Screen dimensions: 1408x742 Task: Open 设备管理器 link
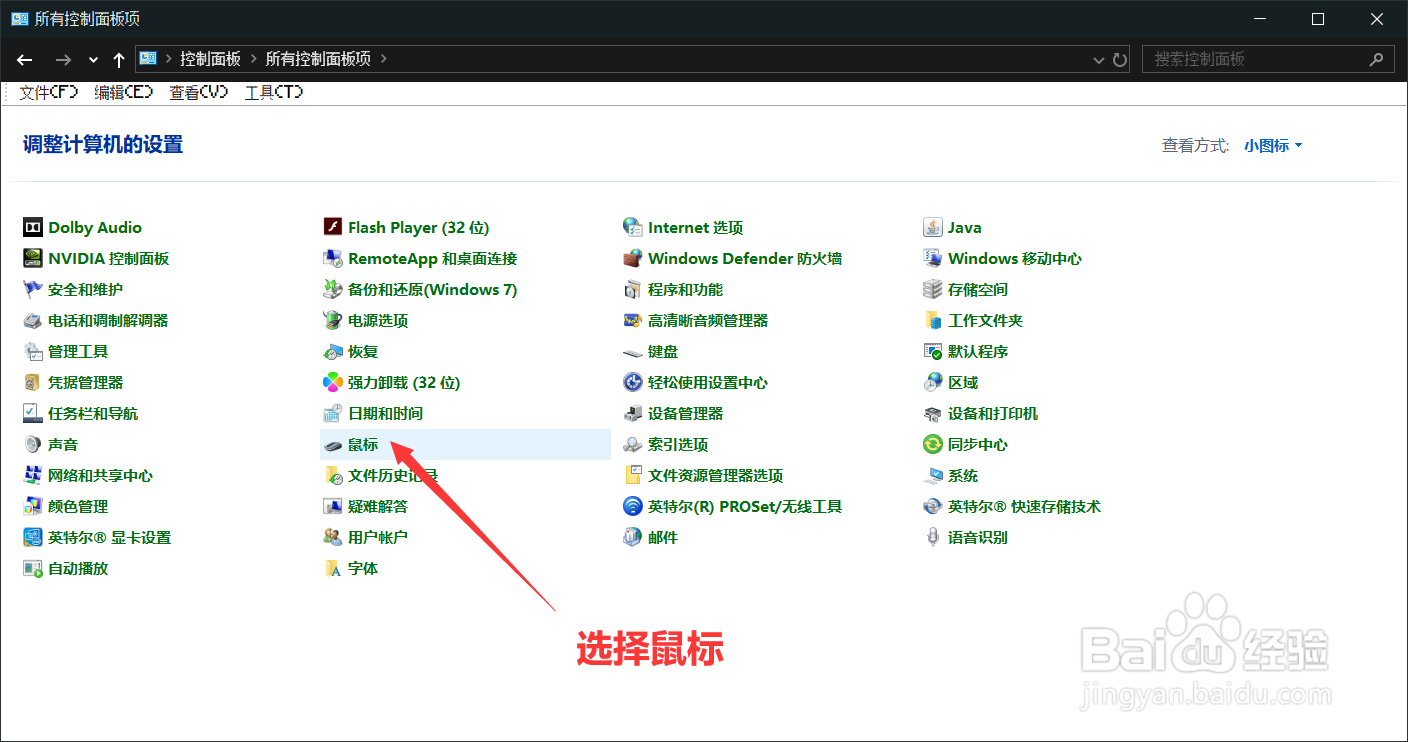(685, 413)
